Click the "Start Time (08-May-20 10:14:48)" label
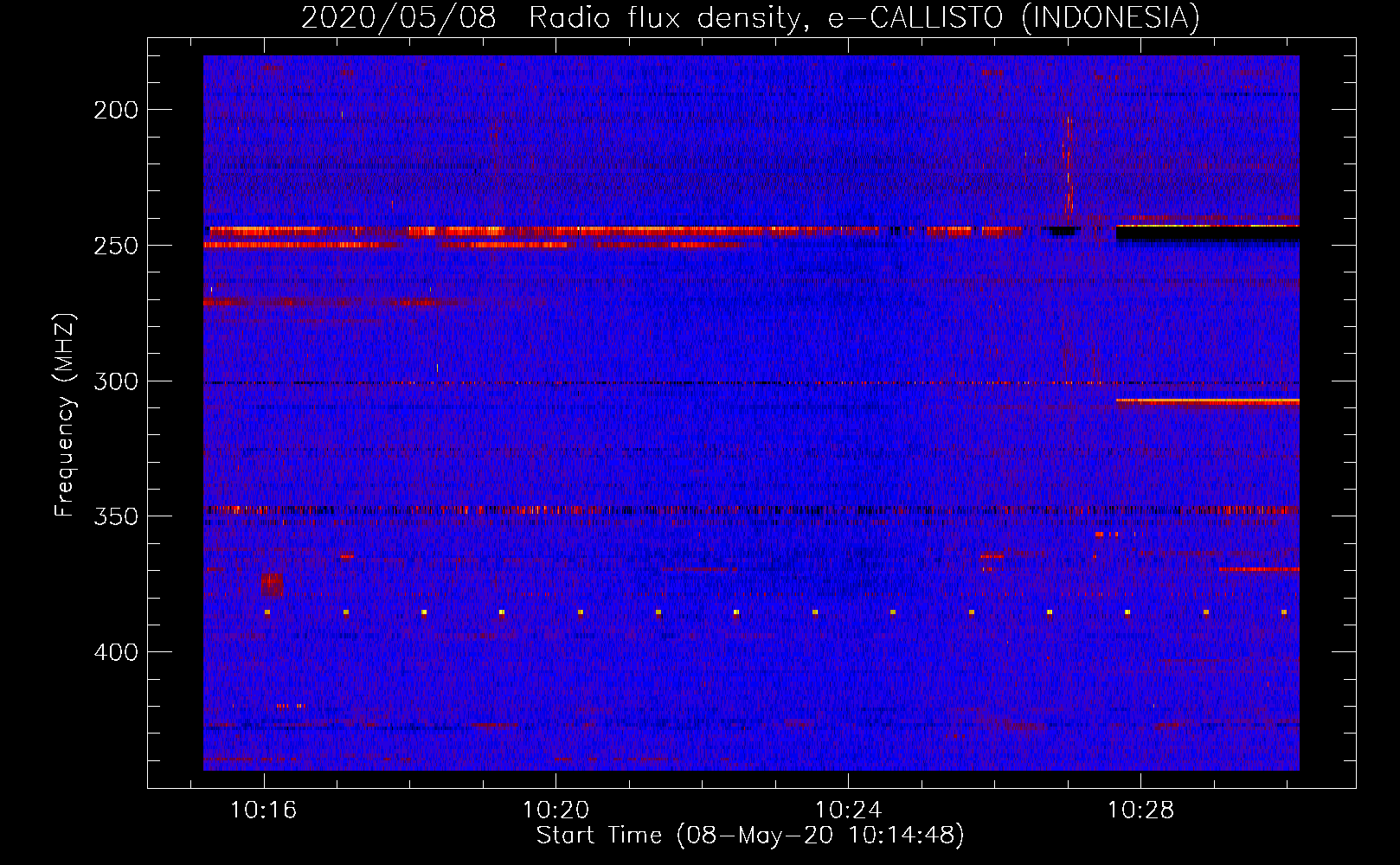Screen dimensions: 1400x865 (x=750, y=836)
